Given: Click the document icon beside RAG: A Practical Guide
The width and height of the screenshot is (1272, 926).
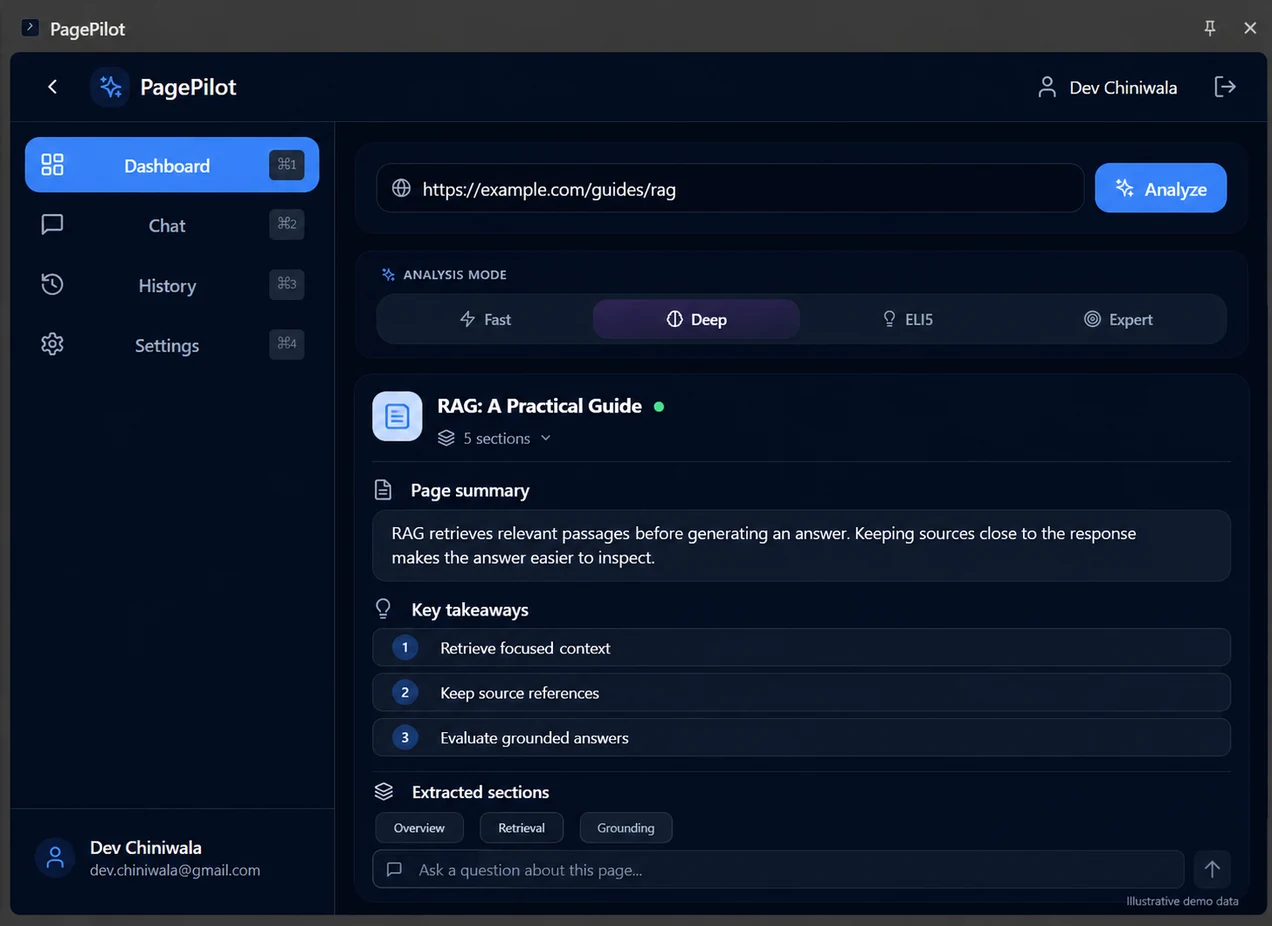Looking at the screenshot, I should pos(397,416).
